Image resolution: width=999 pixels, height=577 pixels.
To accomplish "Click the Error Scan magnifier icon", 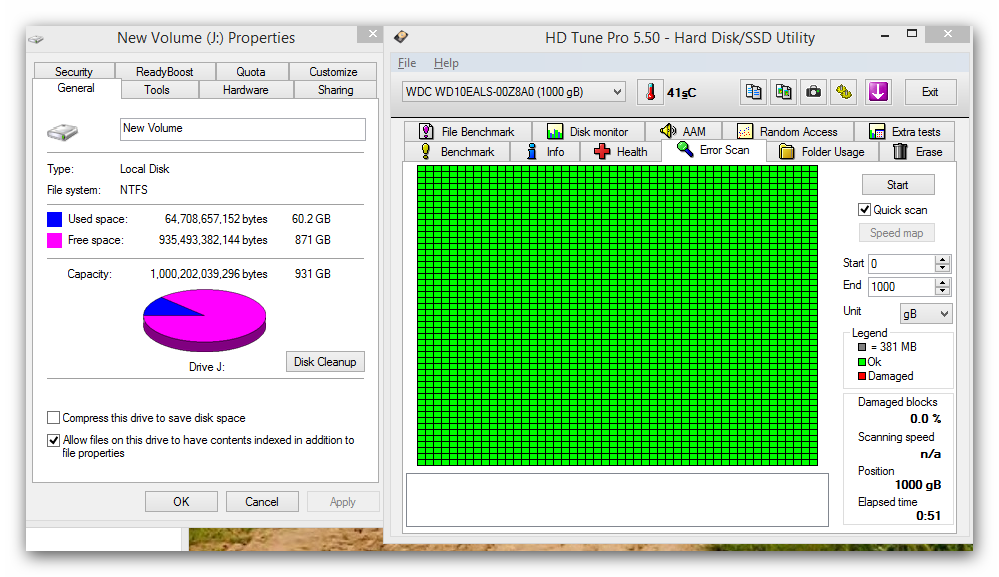I will point(685,150).
